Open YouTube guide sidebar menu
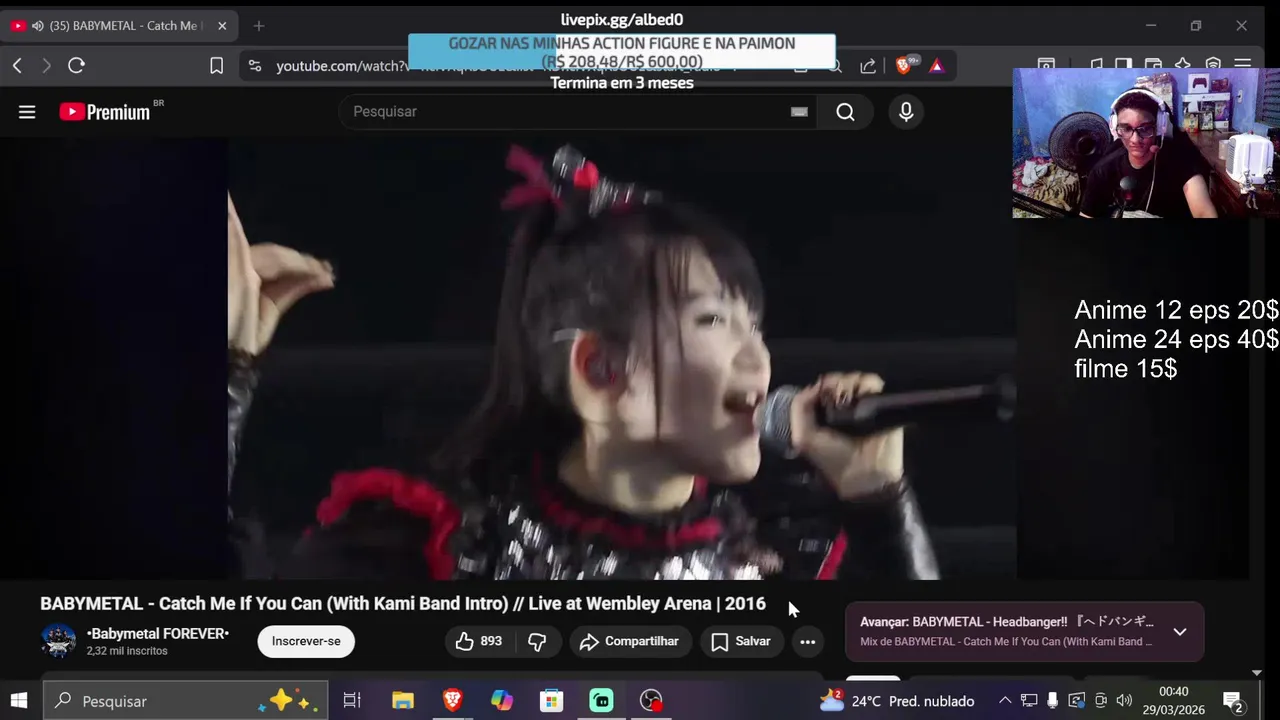 [x=27, y=112]
